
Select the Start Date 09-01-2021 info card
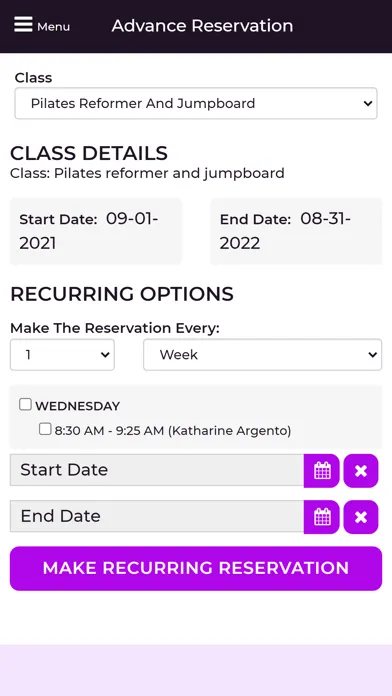[96, 231]
